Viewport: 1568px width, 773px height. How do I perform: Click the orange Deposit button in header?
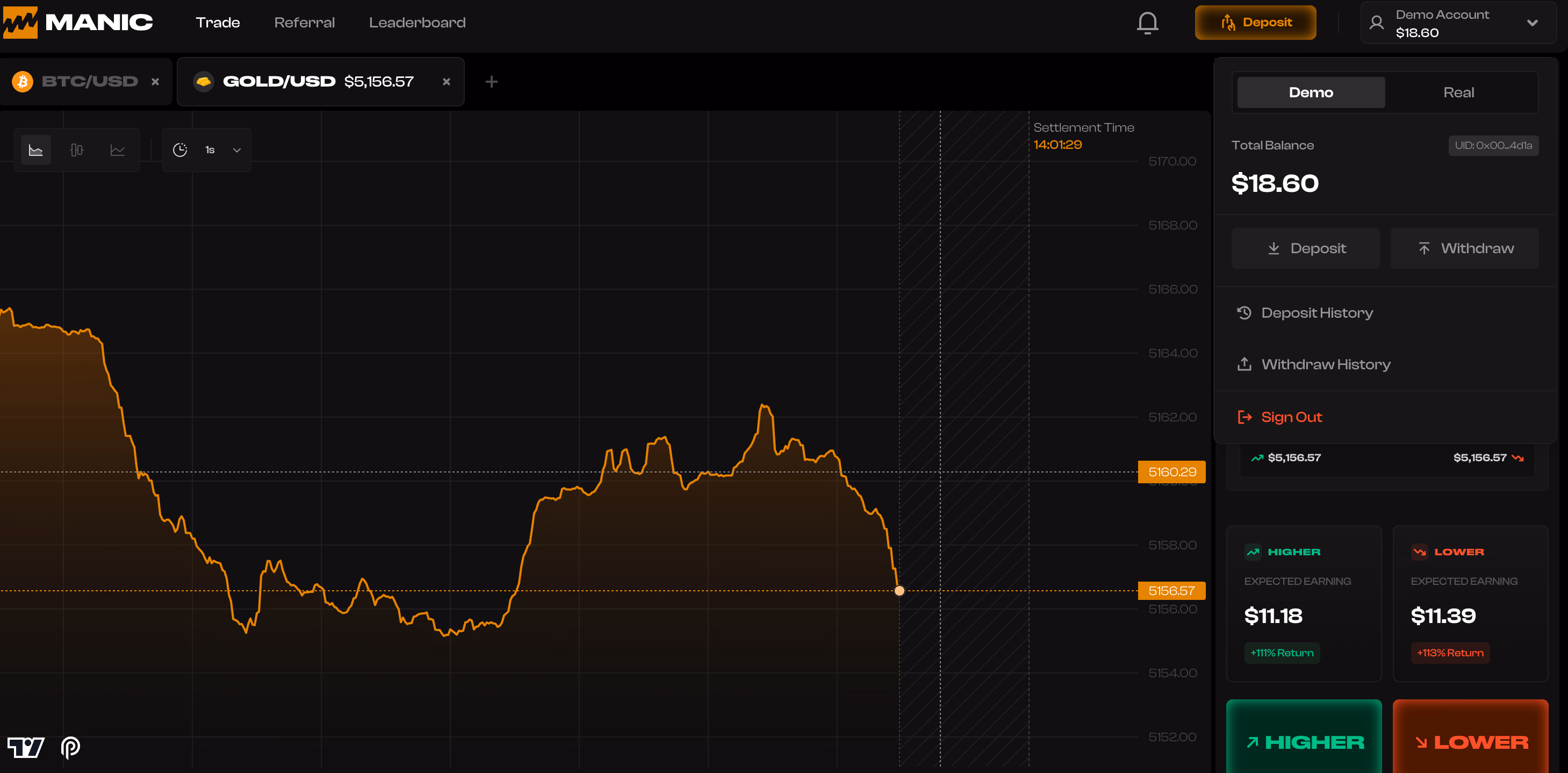tap(1255, 23)
